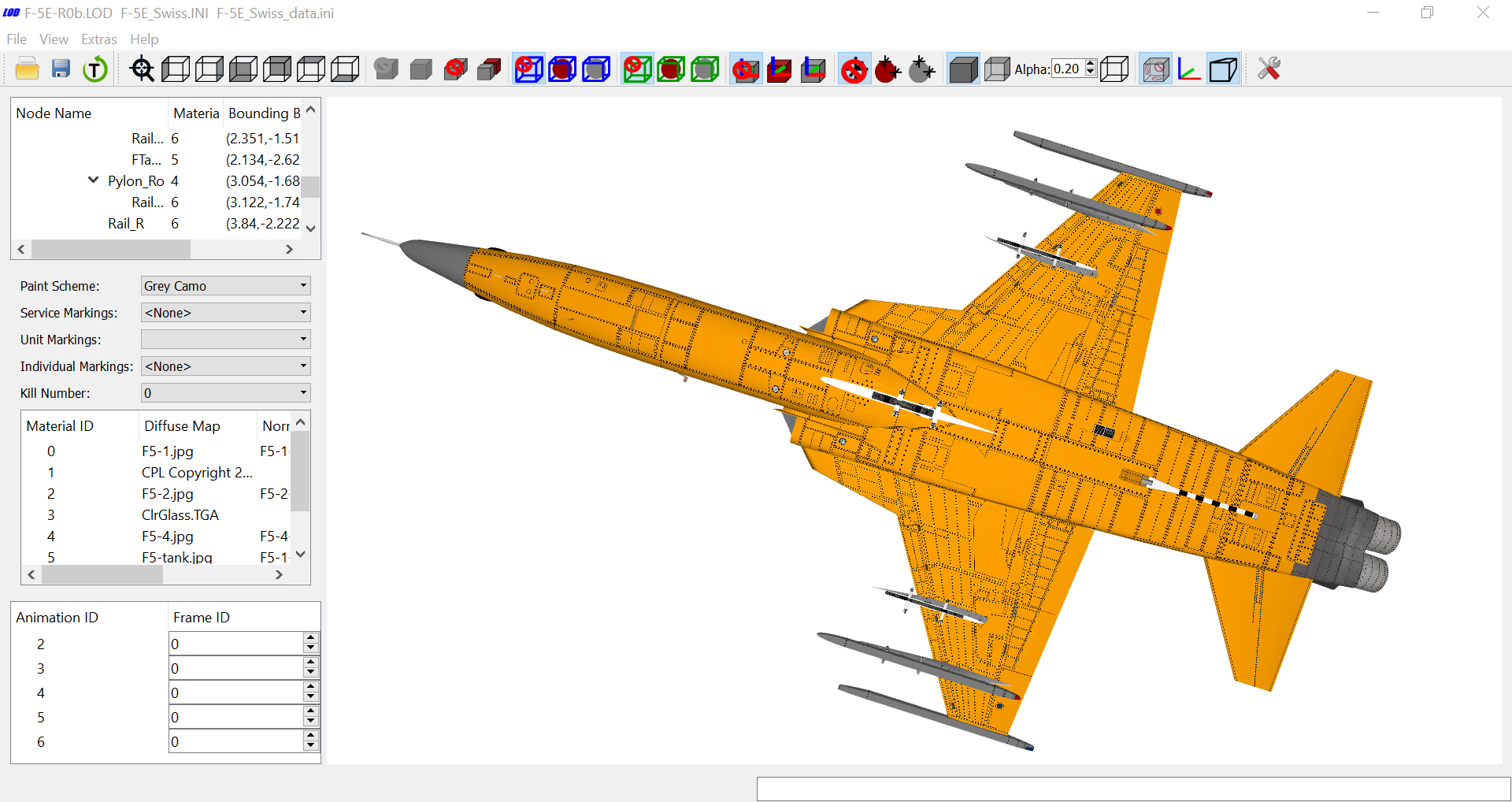Click the material list vertical scrollbar thumb
Screen dimensions: 1512x802
[x=301, y=472]
